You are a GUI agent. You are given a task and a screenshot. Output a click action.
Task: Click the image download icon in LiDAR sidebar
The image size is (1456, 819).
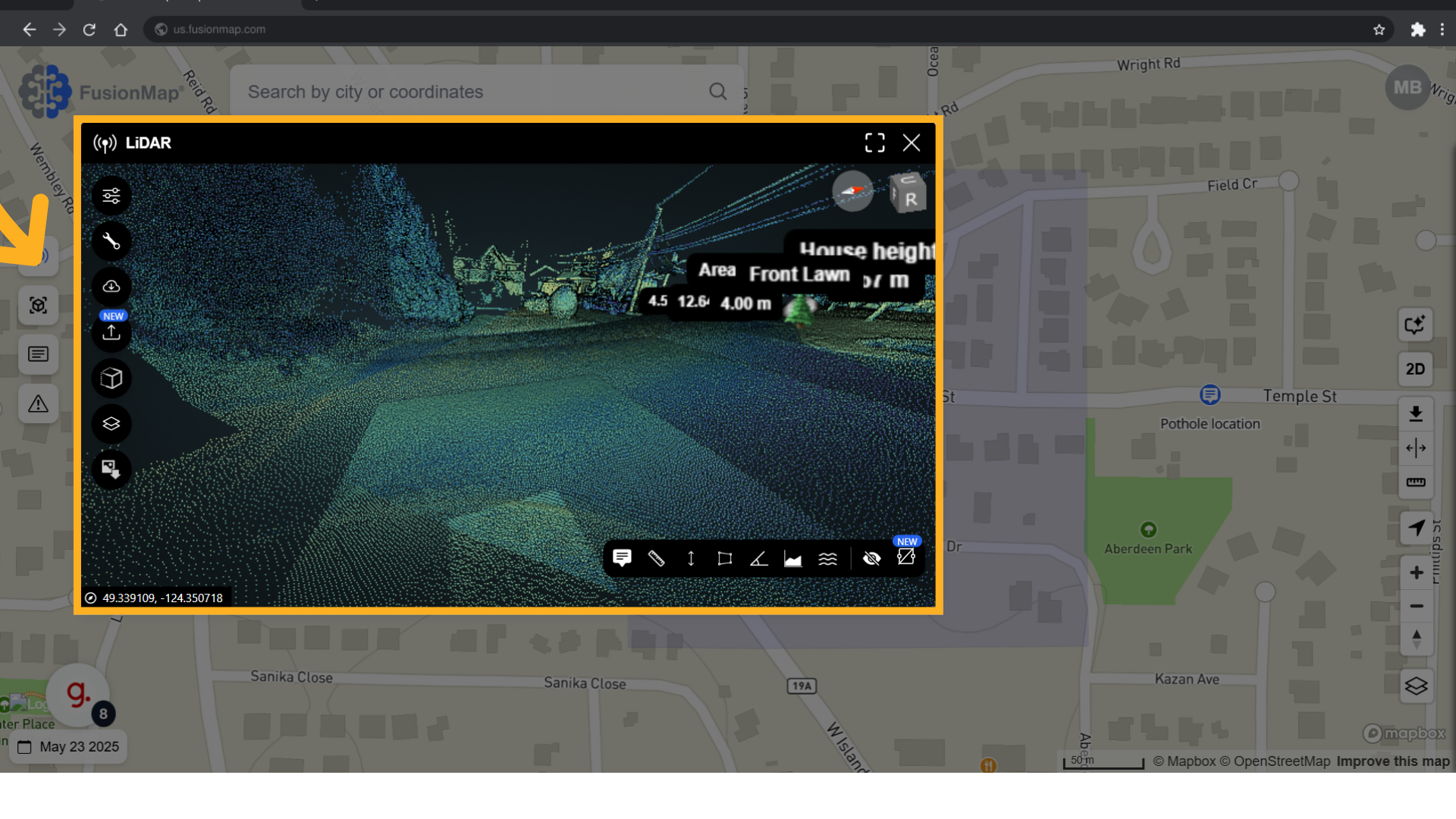[x=111, y=469]
